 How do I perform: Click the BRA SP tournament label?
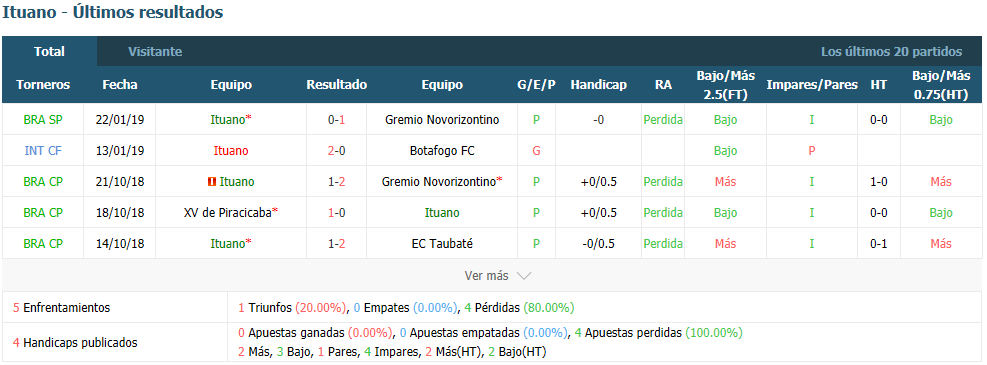[43, 120]
